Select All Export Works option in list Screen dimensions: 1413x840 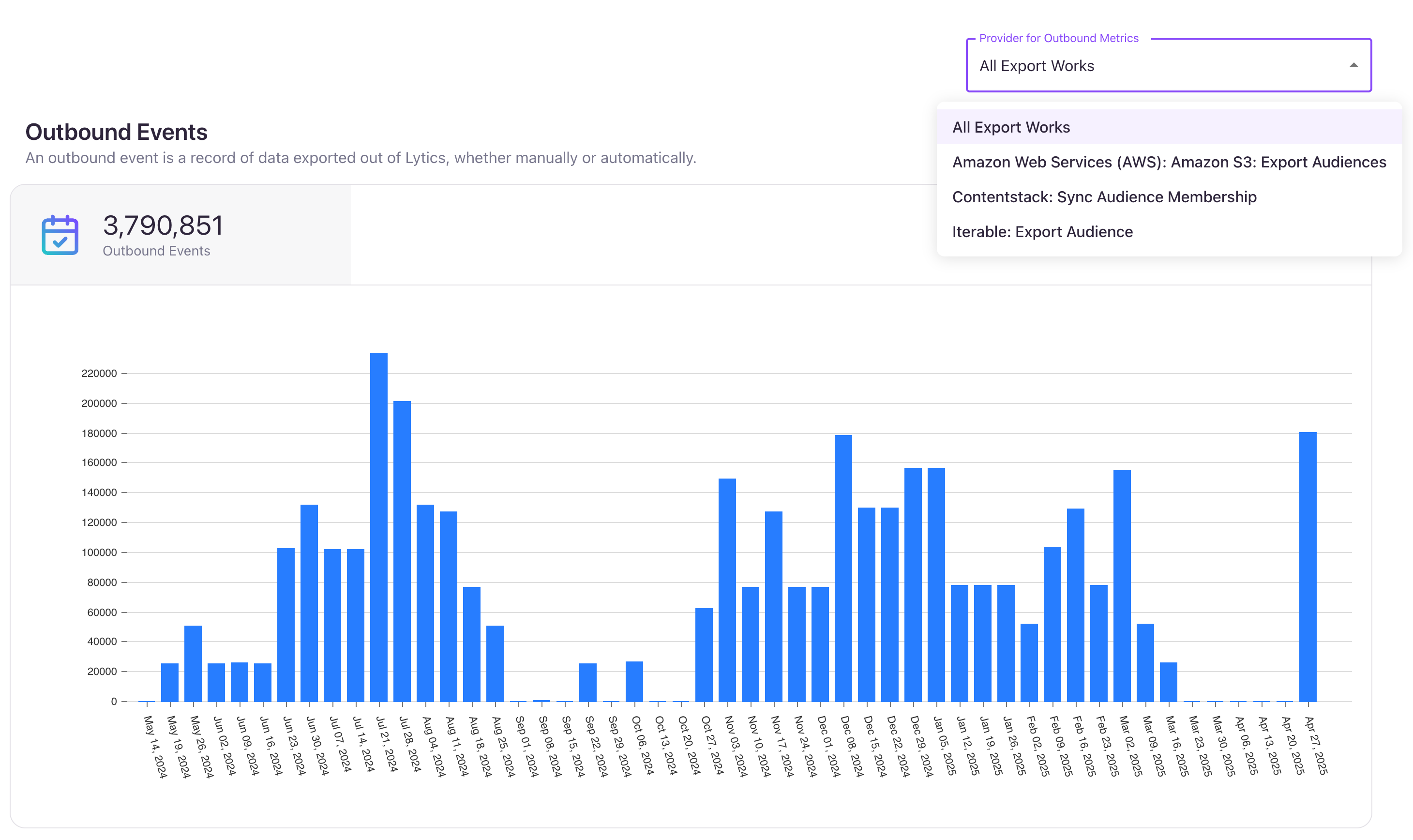(x=1011, y=127)
